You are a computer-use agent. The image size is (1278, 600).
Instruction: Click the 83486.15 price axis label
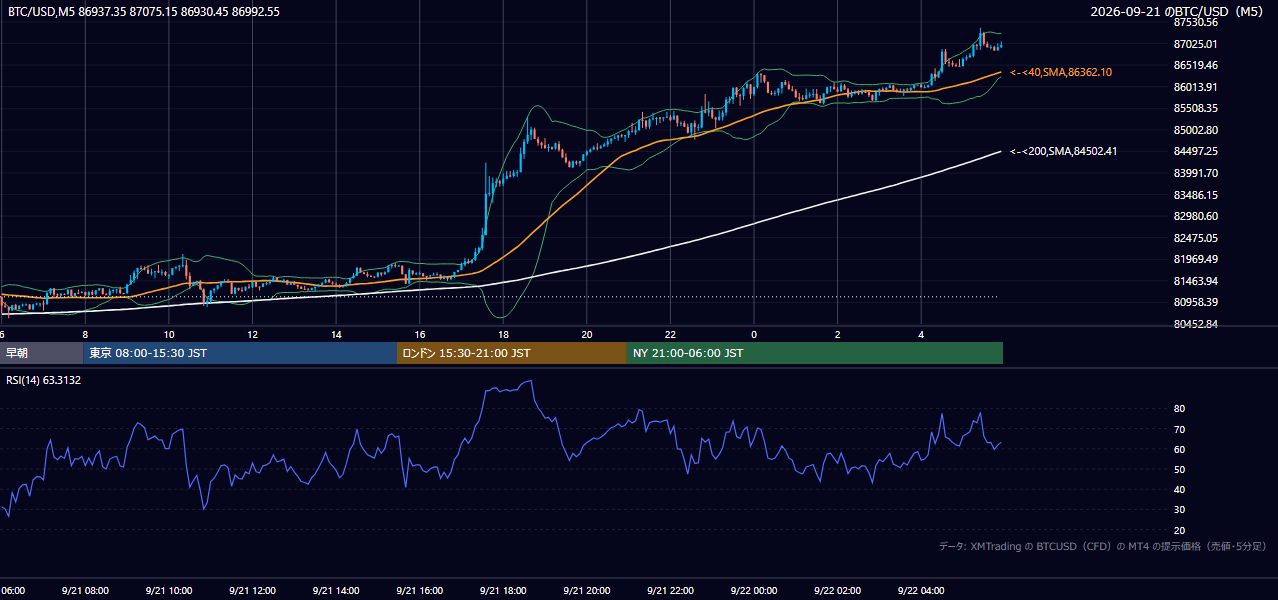coord(1196,195)
